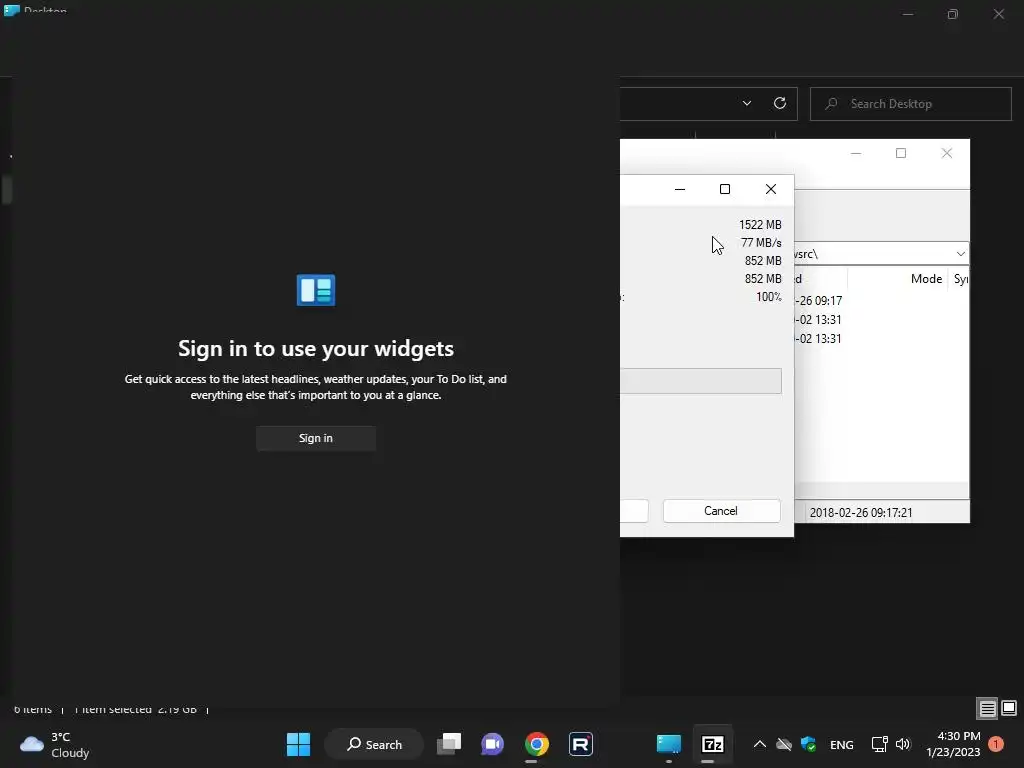Click the widgets logo icon above the heading

(316, 290)
